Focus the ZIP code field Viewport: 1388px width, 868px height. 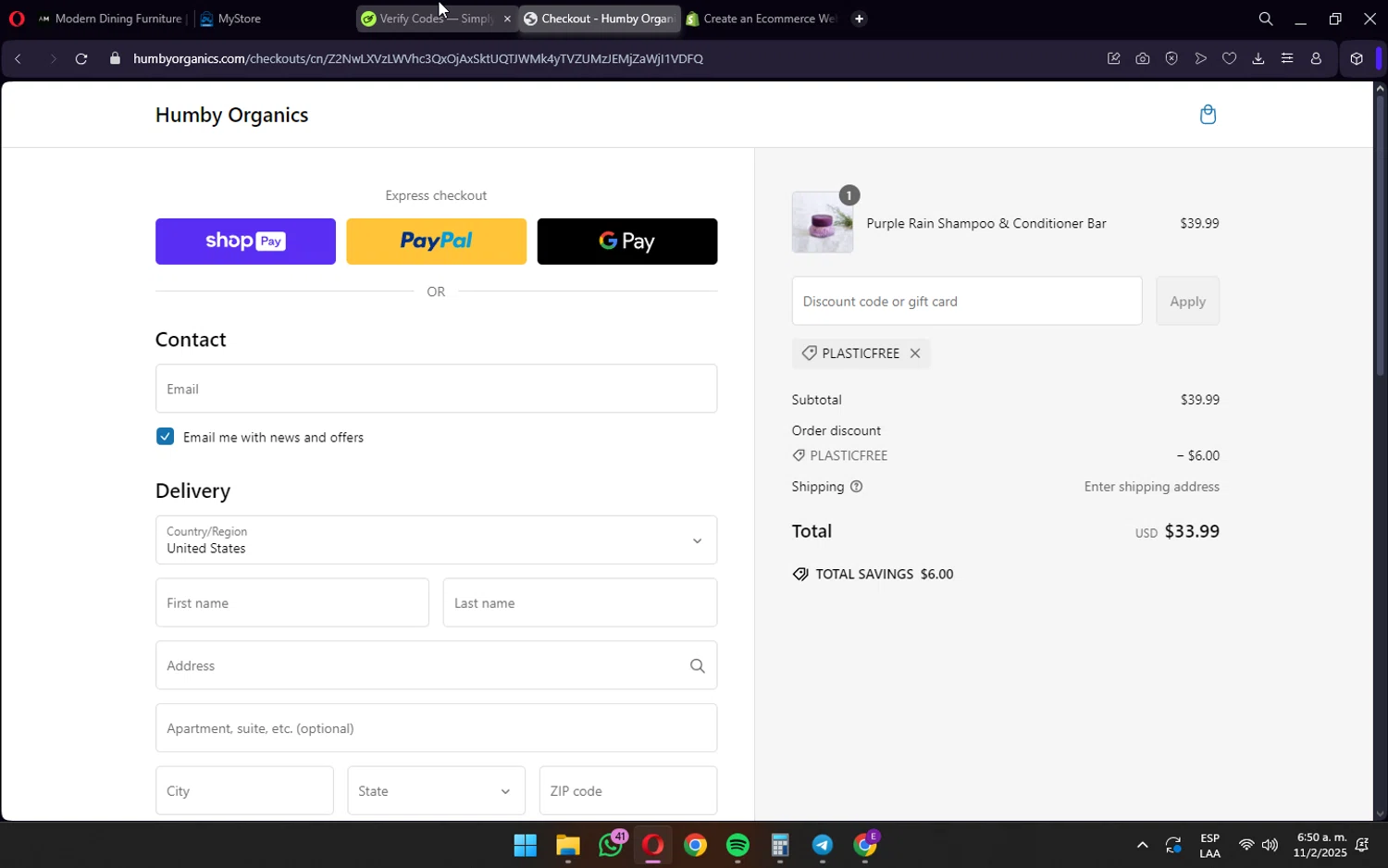coord(627,791)
